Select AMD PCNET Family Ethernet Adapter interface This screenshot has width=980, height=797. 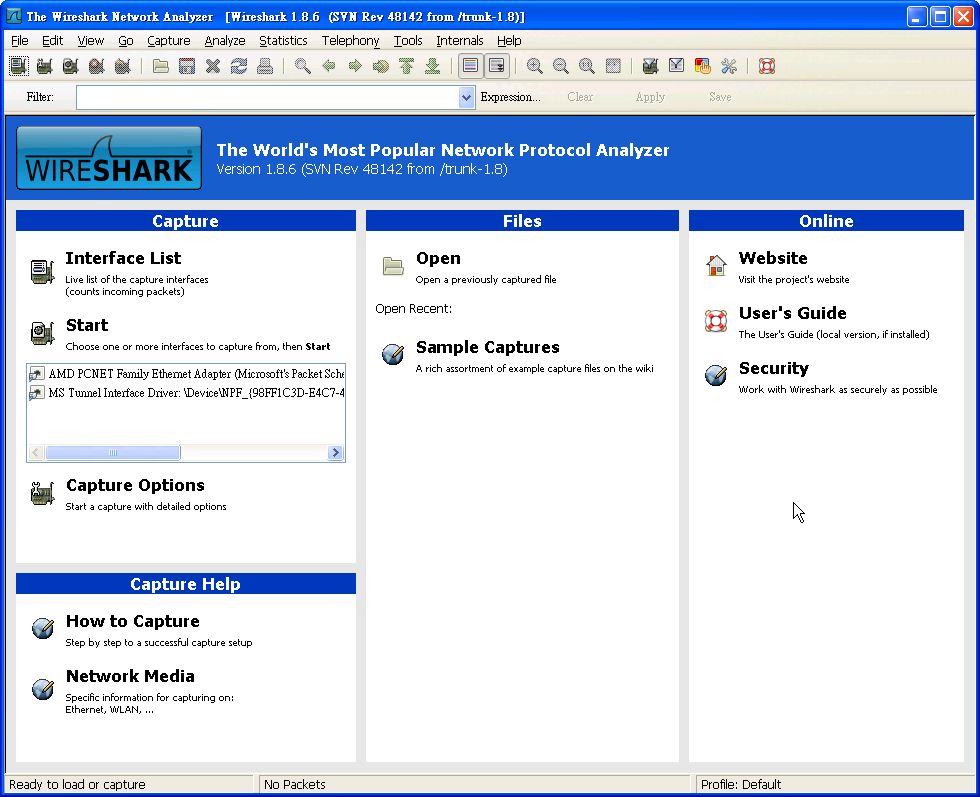click(x=187, y=374)
